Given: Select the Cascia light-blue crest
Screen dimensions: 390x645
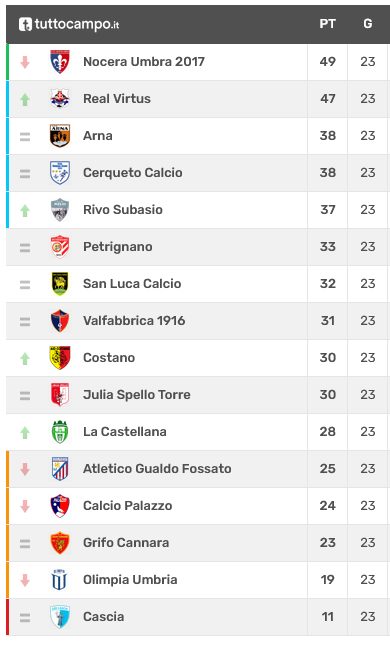Looking at the screenshot, I should click(60, 617).
